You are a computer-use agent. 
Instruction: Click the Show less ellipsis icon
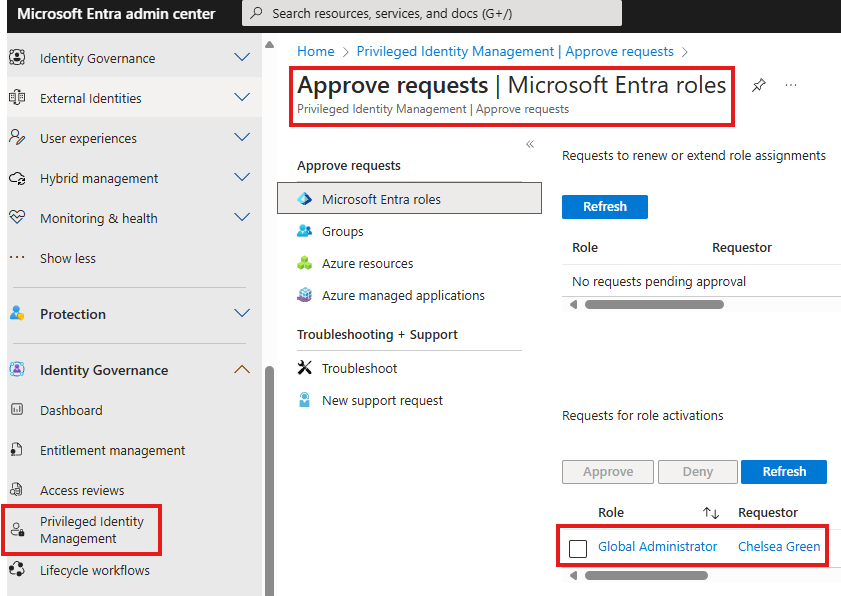coord(17,257)
